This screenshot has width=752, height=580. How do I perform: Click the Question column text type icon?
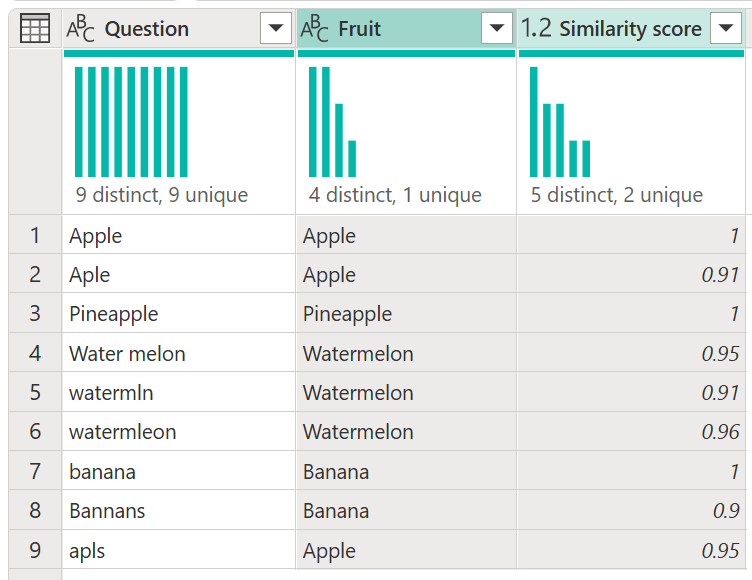(81, 29)
